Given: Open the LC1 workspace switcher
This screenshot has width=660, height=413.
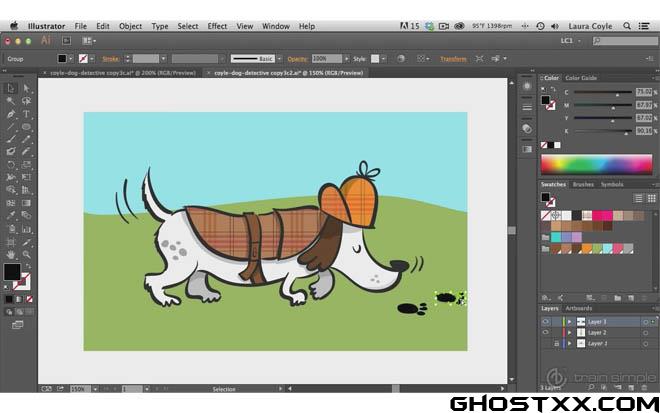Looking at the screenshot, I should pos(570,41).
